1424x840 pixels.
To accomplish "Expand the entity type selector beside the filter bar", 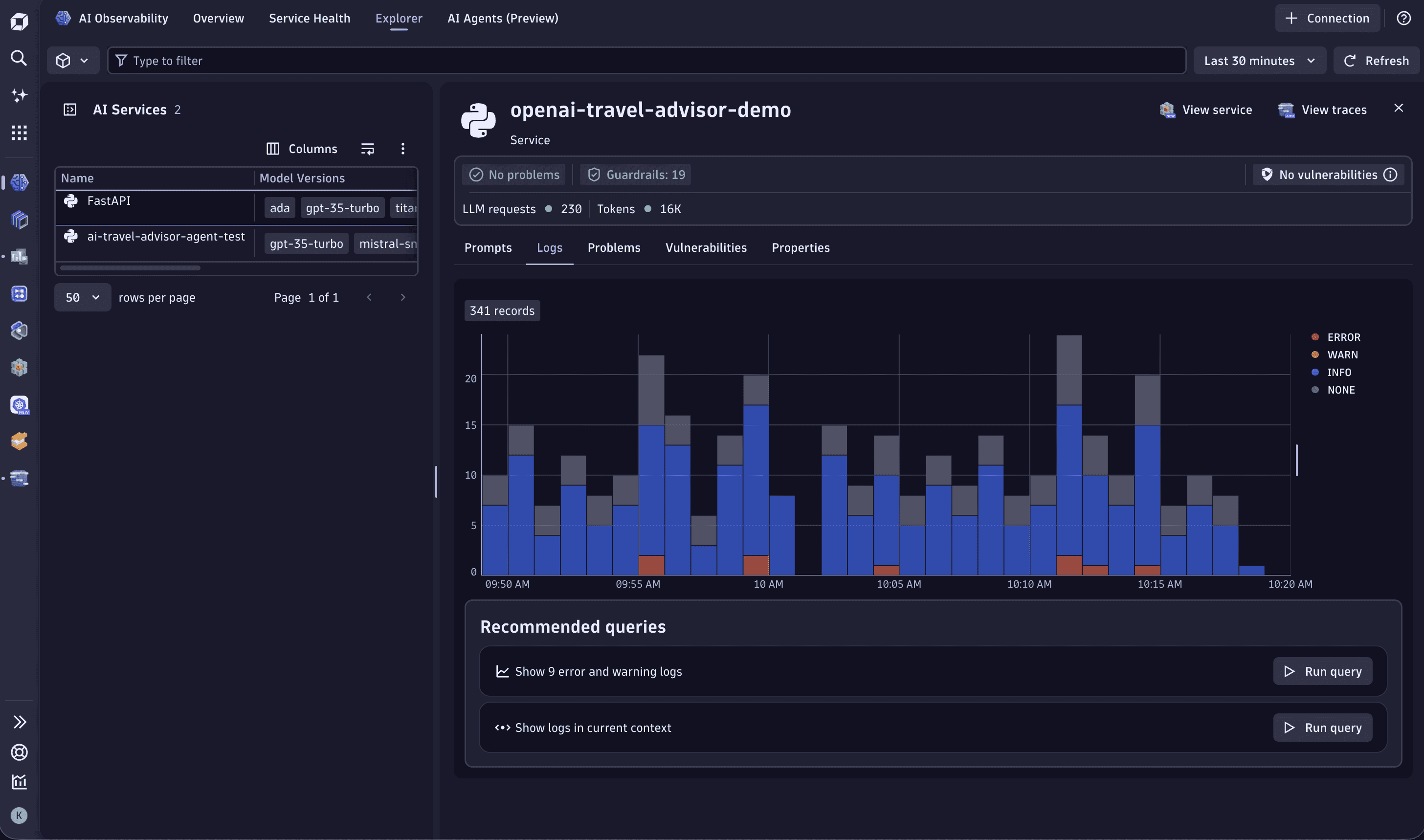I will pos(72,60).
